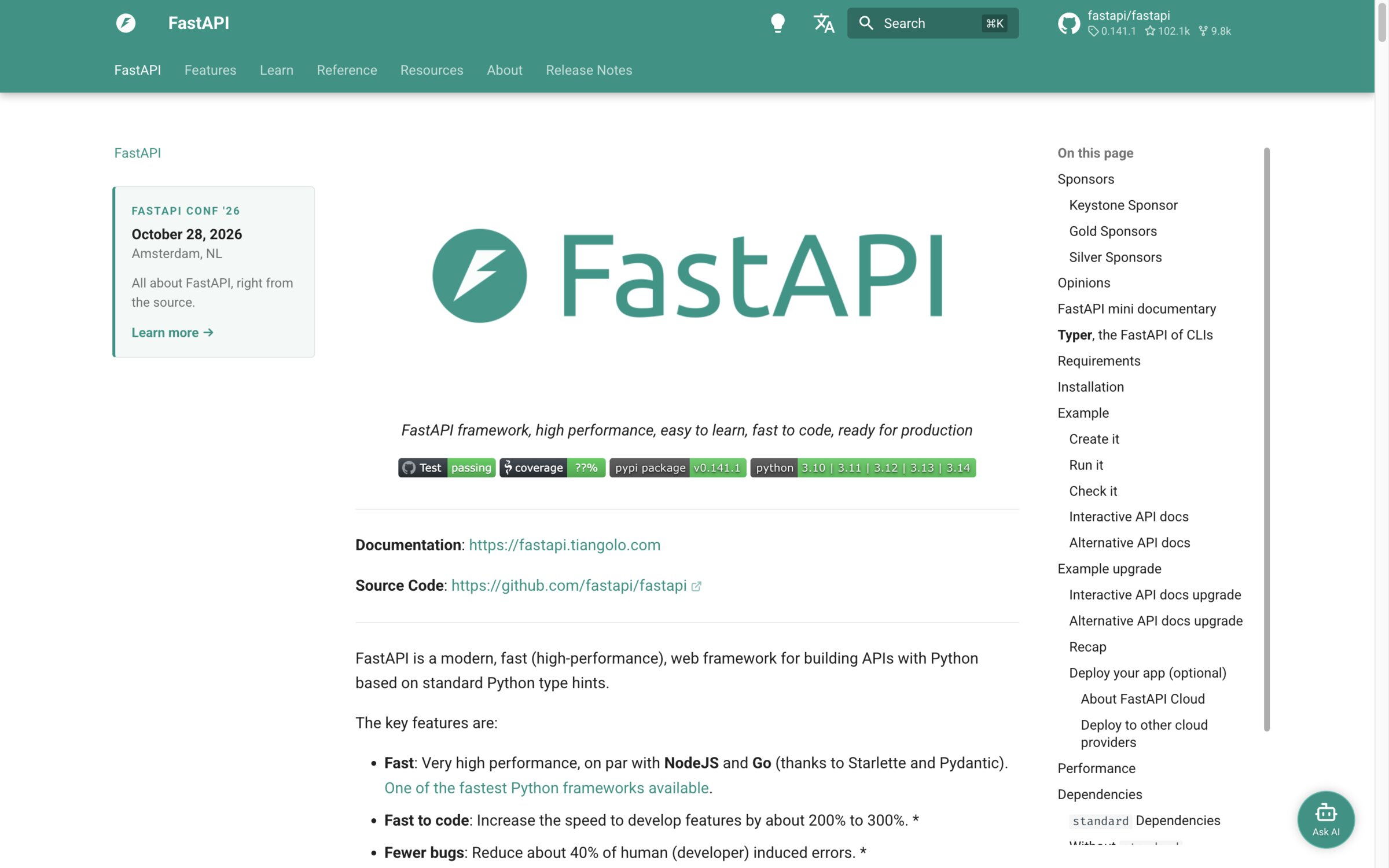
Task: Open the About tab
Action: coord(504,70)
